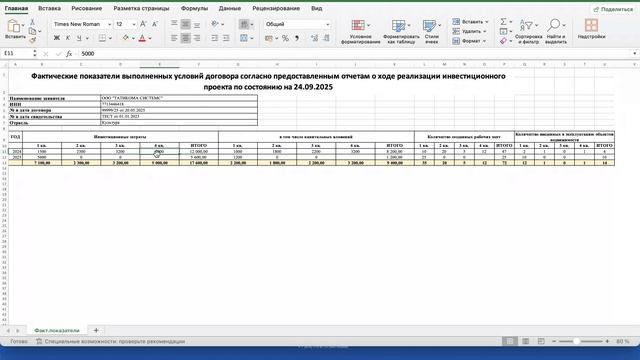Open the Вставить cells dropdown
Image resolution: width=640 pixels, height=360 pixels.
[x=470, y=22]
